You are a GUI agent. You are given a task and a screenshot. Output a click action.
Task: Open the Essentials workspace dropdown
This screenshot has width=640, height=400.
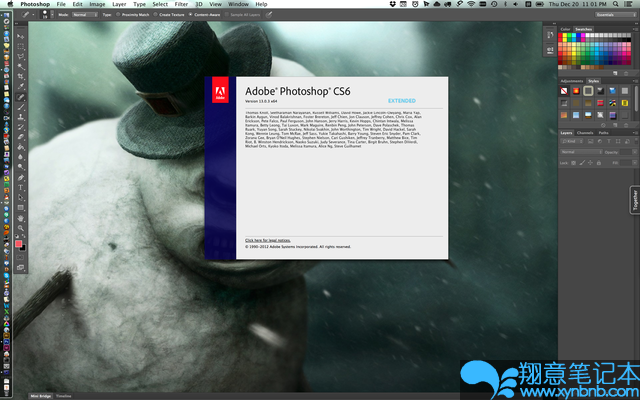[615, 14]
